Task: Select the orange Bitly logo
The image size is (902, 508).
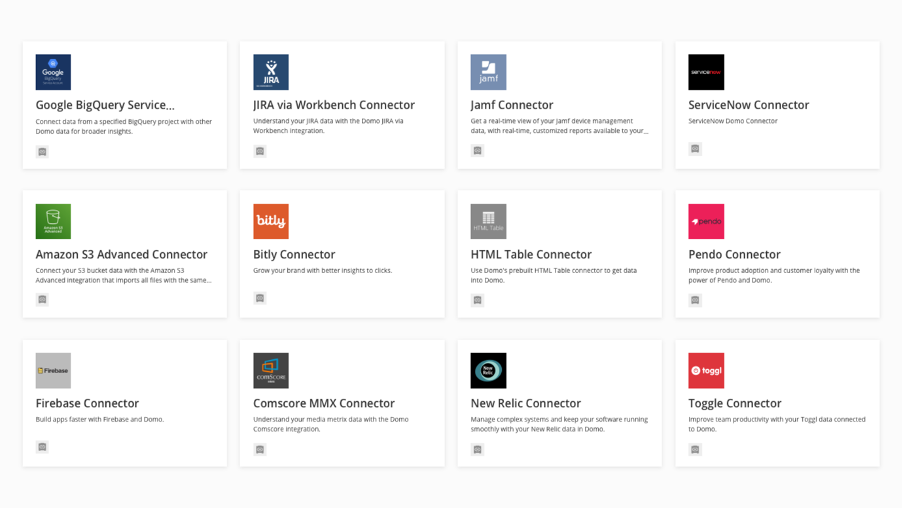Action: click(271, 221)
